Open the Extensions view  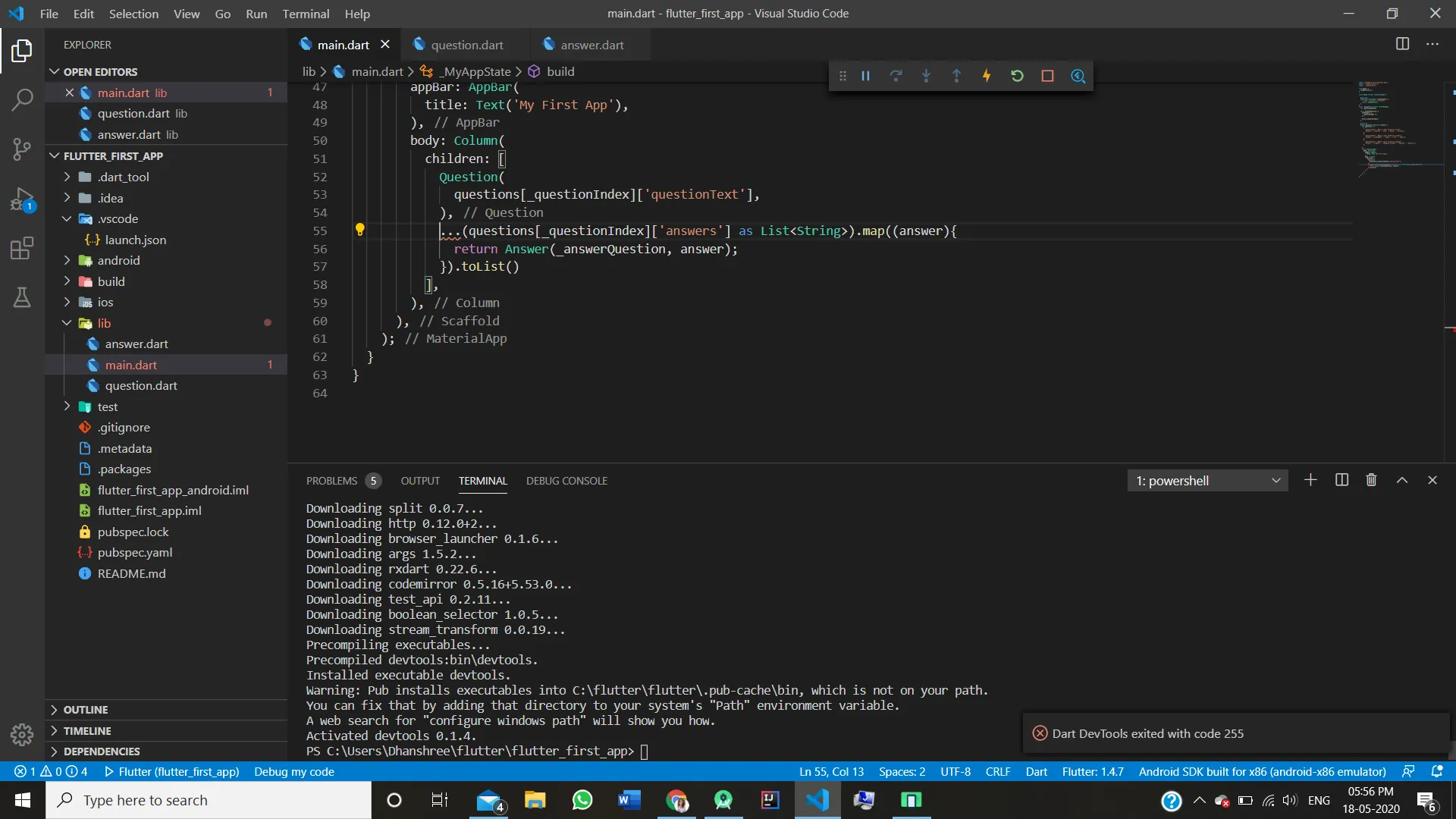[22, 249]
